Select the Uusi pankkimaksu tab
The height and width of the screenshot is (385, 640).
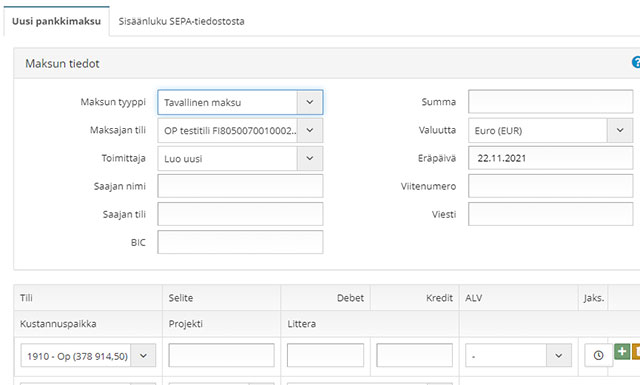pyautogui.click(x=56, y=21)
